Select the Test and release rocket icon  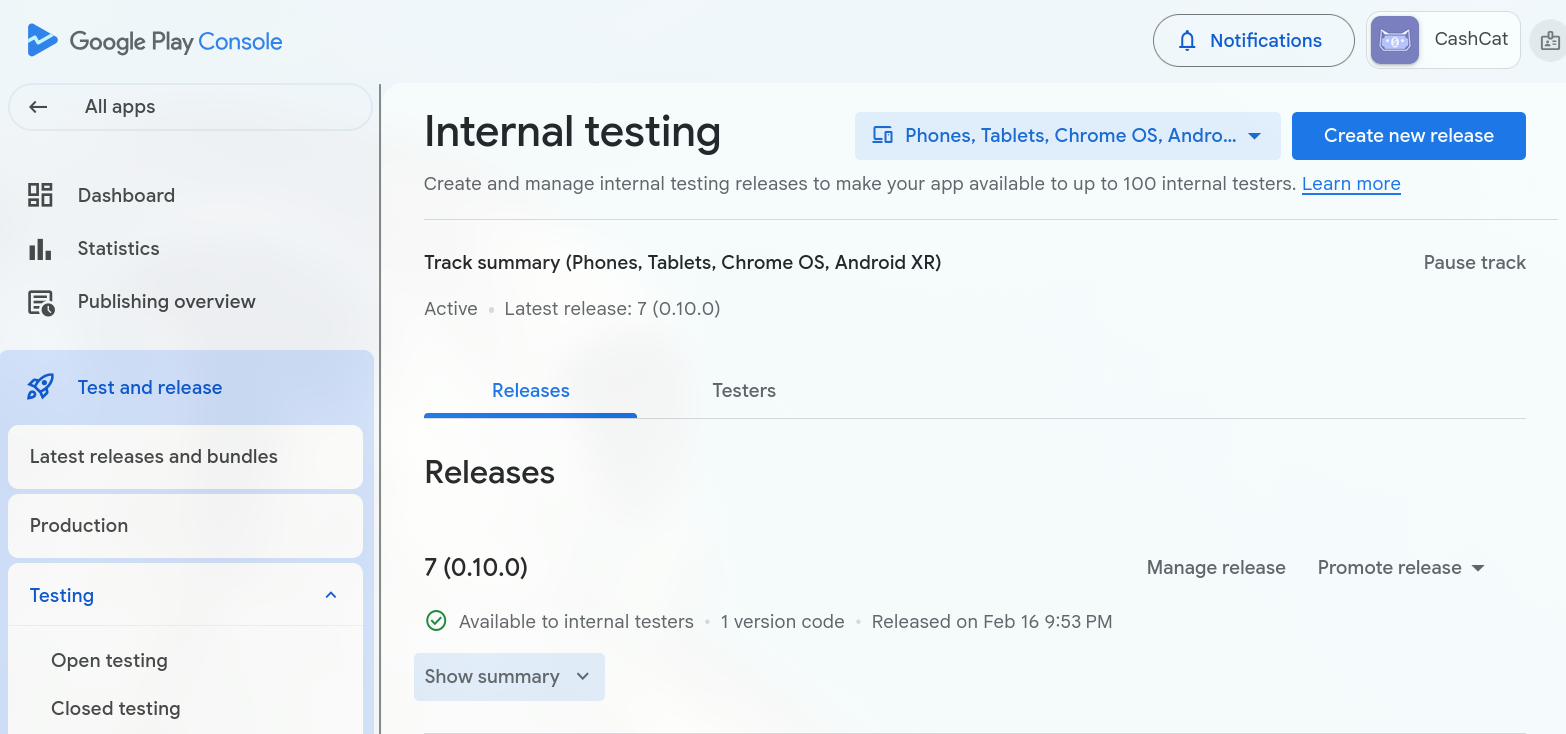click(x=40, y=387)
